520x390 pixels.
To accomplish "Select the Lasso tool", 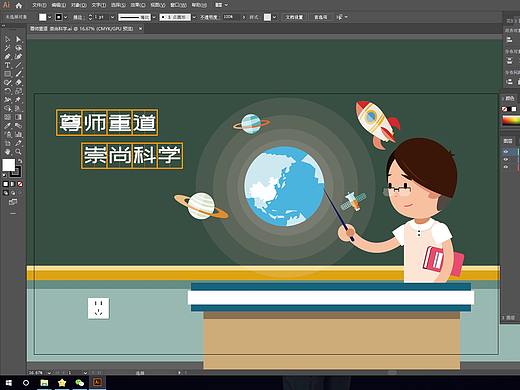I will click(x=18, y=48).
